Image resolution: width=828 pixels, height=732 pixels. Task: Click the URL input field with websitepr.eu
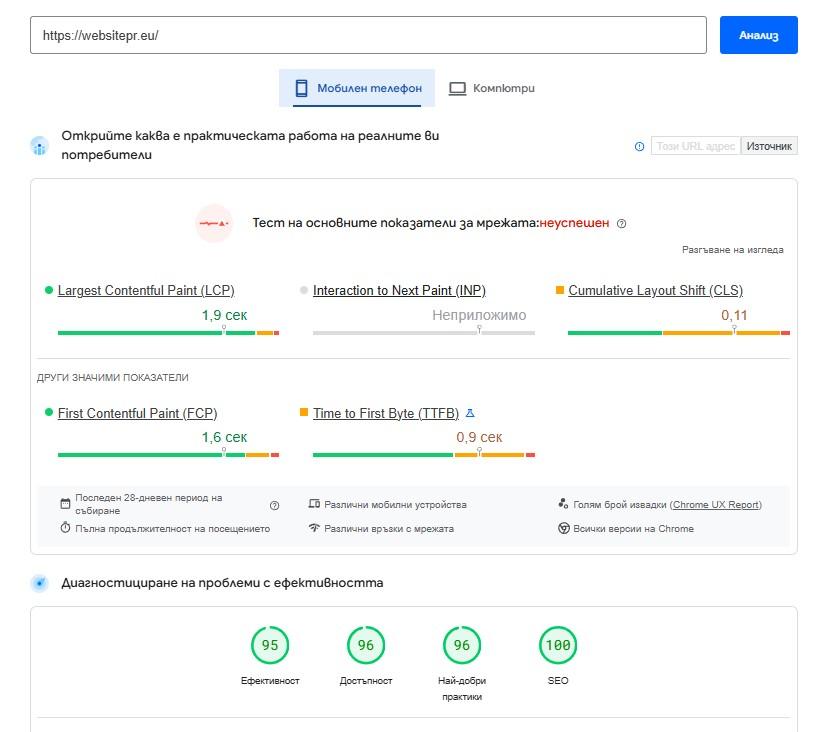[368, 35]
